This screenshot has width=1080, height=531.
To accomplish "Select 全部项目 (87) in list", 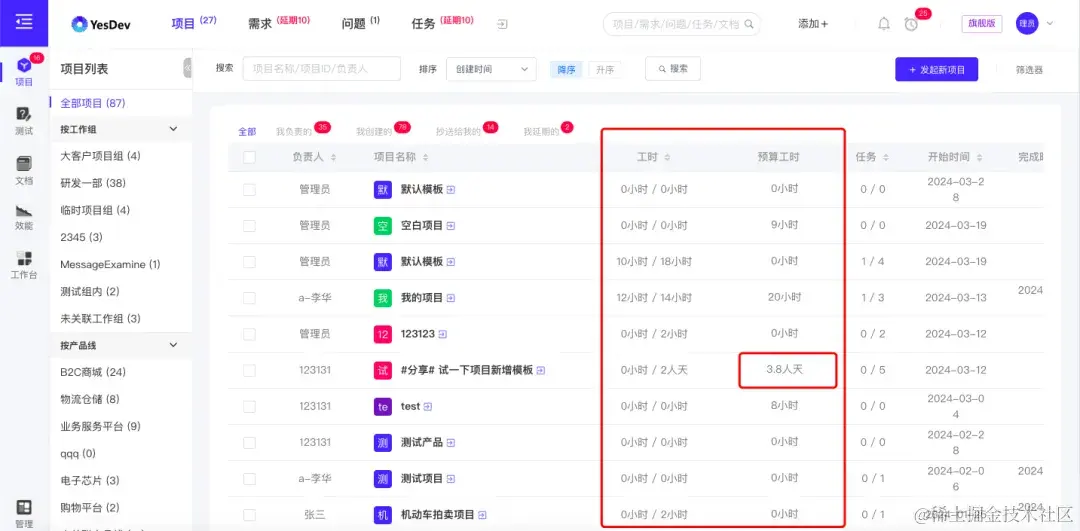I will click(x=93, y=103).
